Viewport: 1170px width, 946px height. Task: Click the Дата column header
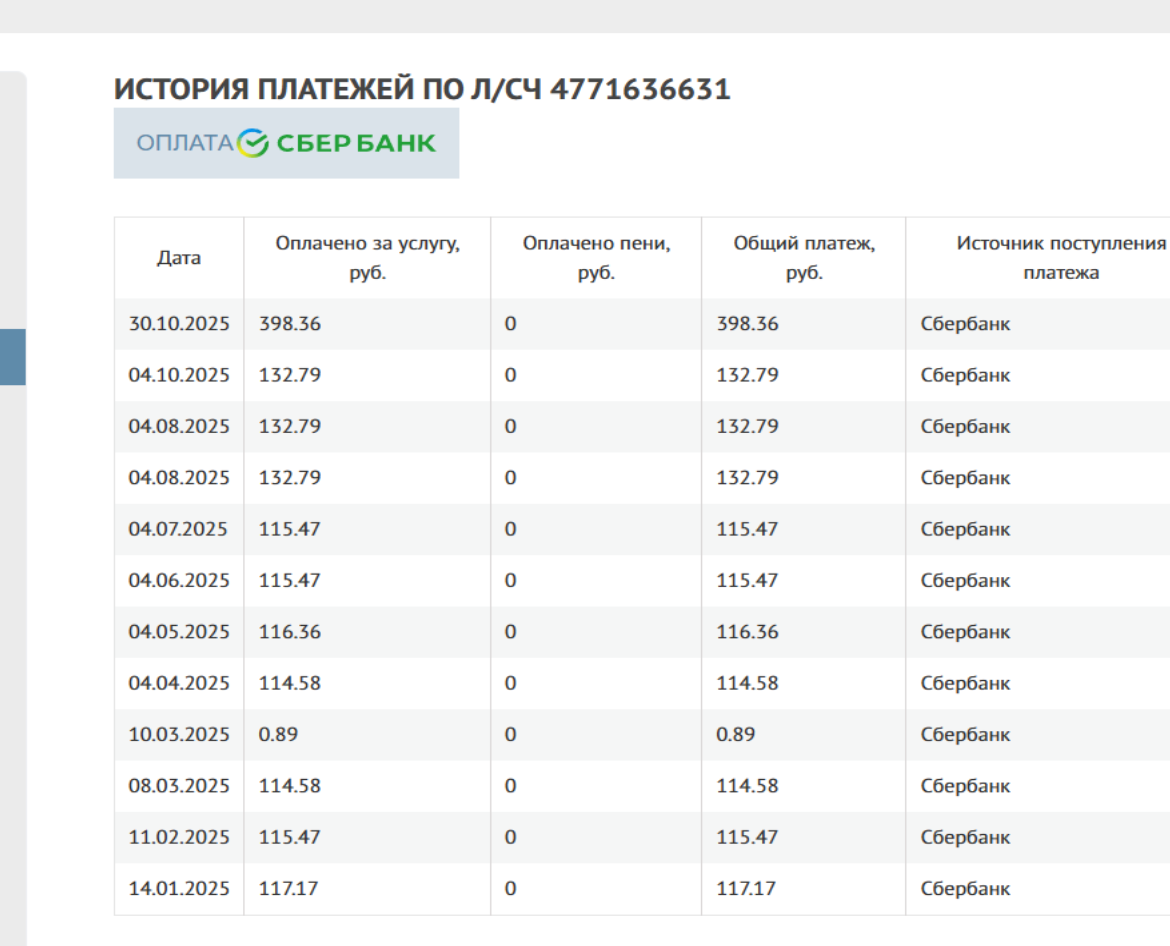[179, 258]
